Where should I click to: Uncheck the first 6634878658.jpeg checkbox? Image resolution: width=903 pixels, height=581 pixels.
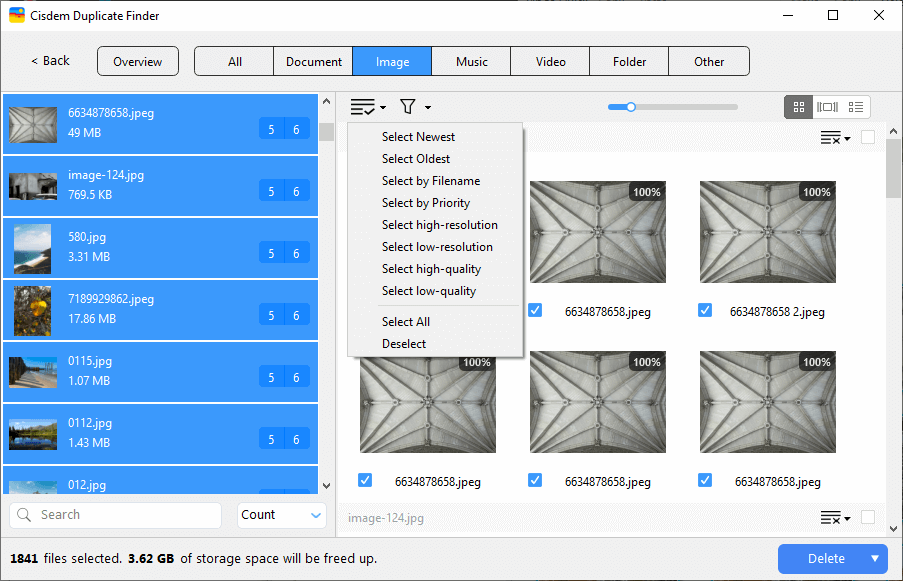click(535, 310)
